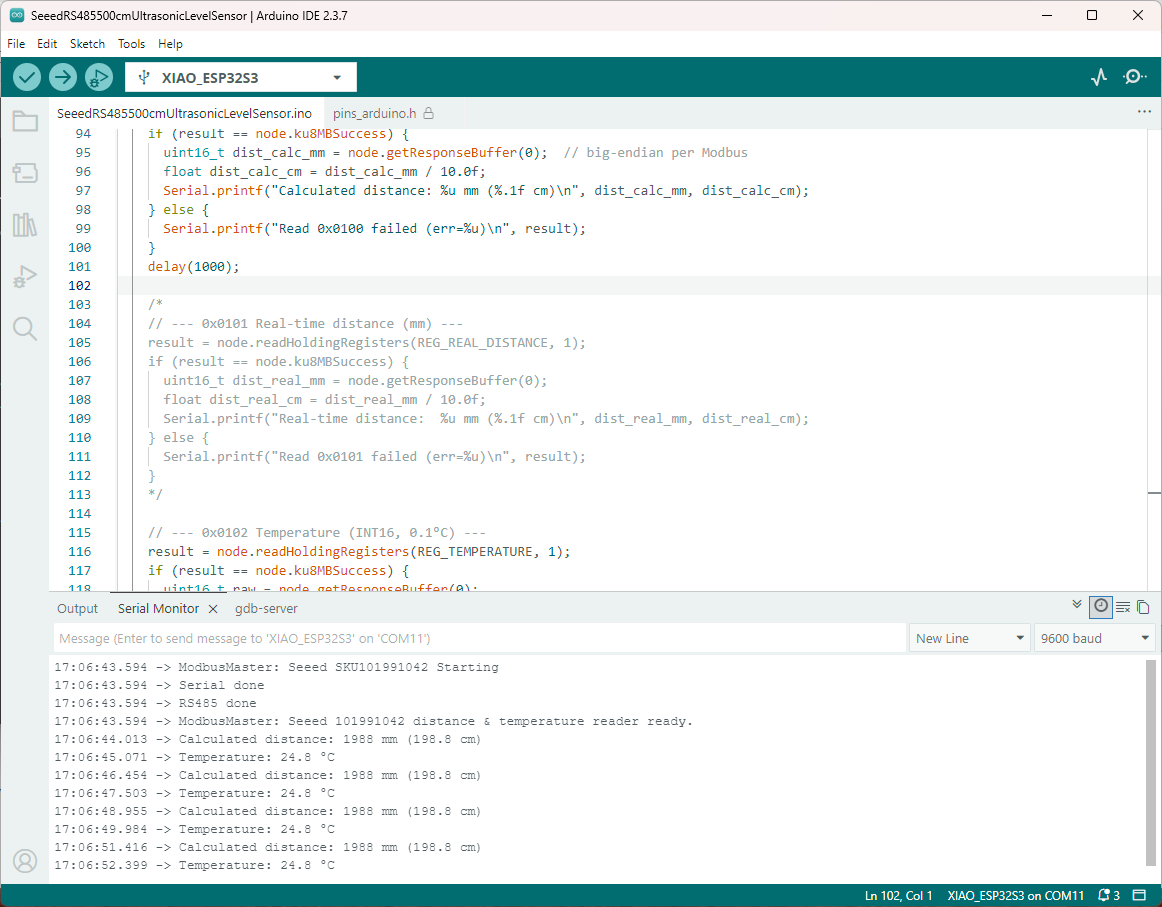Screen dimensions: 1162x907
Task: Open the Sketchbook folder sidebar icon
Action: 25,122
